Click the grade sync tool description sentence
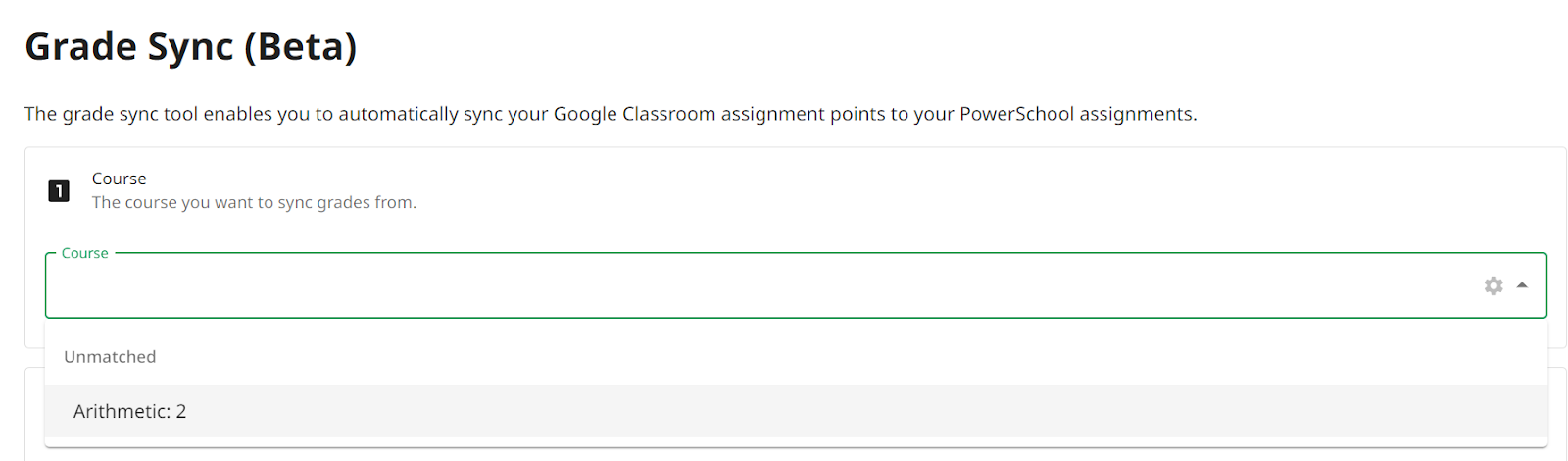The image size is (1568, 461). point(611,114)
